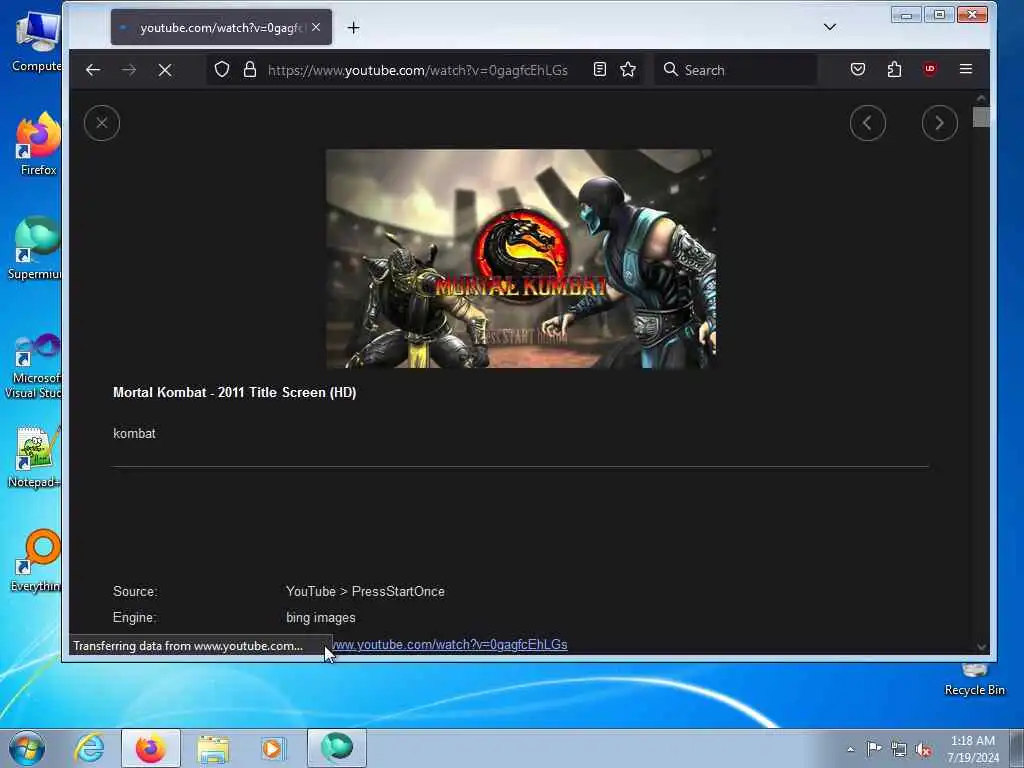Open the taskbar clock showing 1:18 AM
1024x768 pixels.
click(973, 749)
